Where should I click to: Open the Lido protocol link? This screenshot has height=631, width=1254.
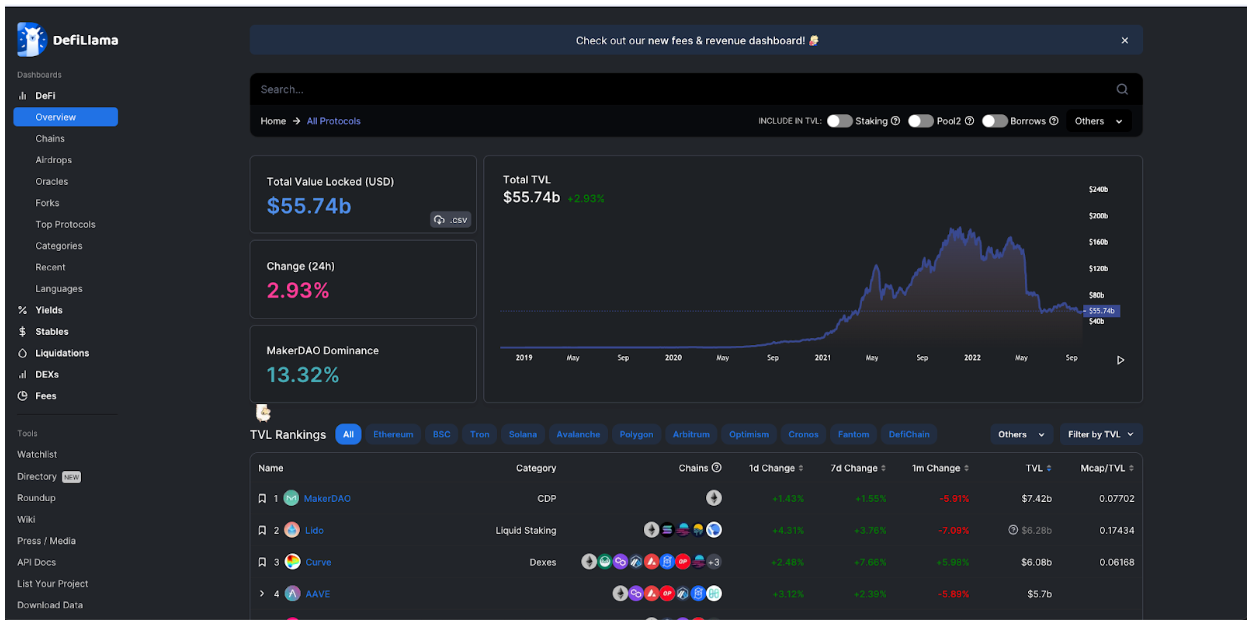coord(314,530)
